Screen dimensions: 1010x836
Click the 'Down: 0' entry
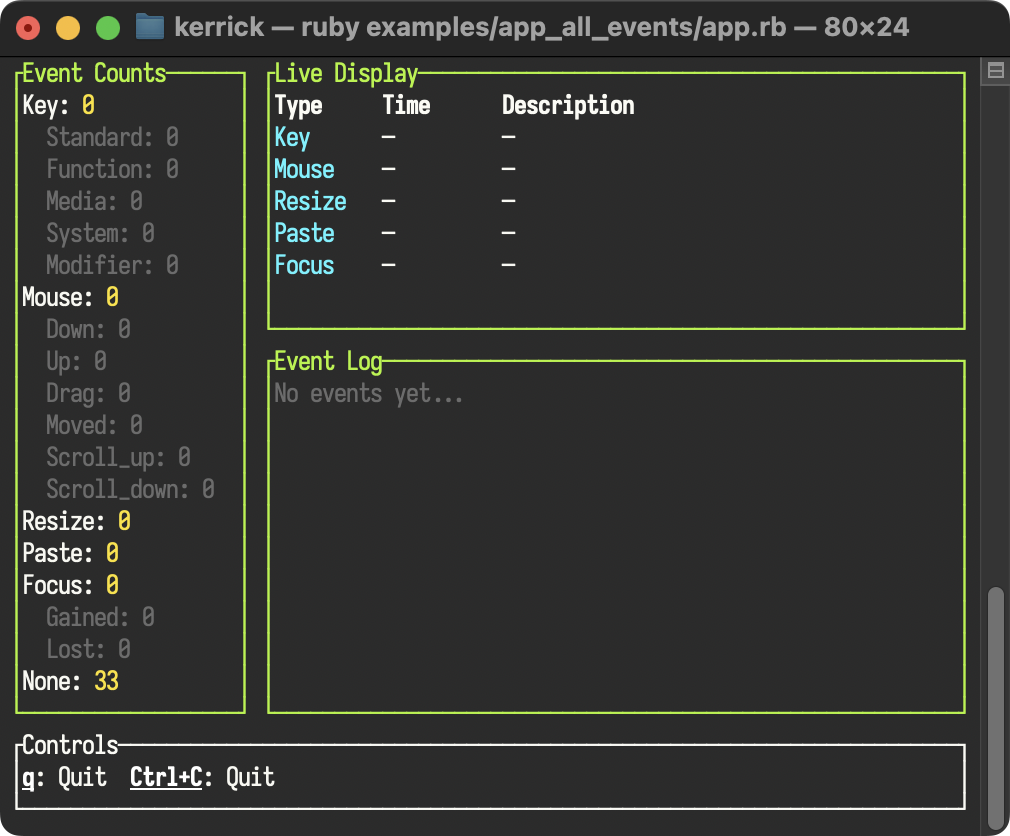point(88,329)
